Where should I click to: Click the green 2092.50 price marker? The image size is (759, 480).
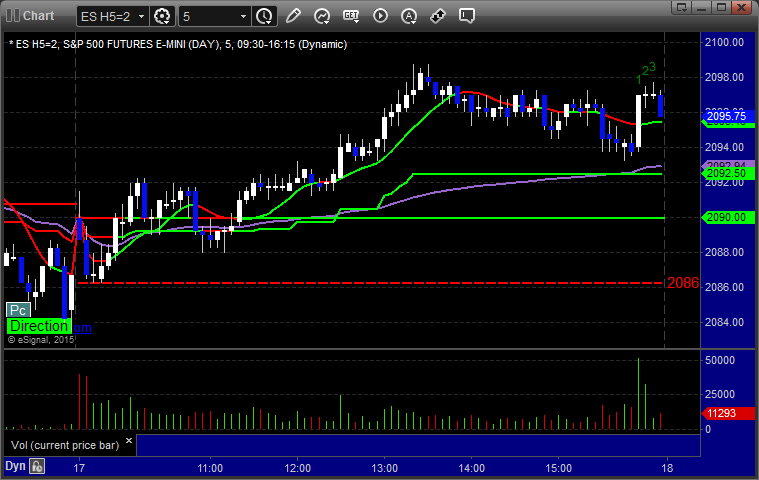tap(727, 173)
